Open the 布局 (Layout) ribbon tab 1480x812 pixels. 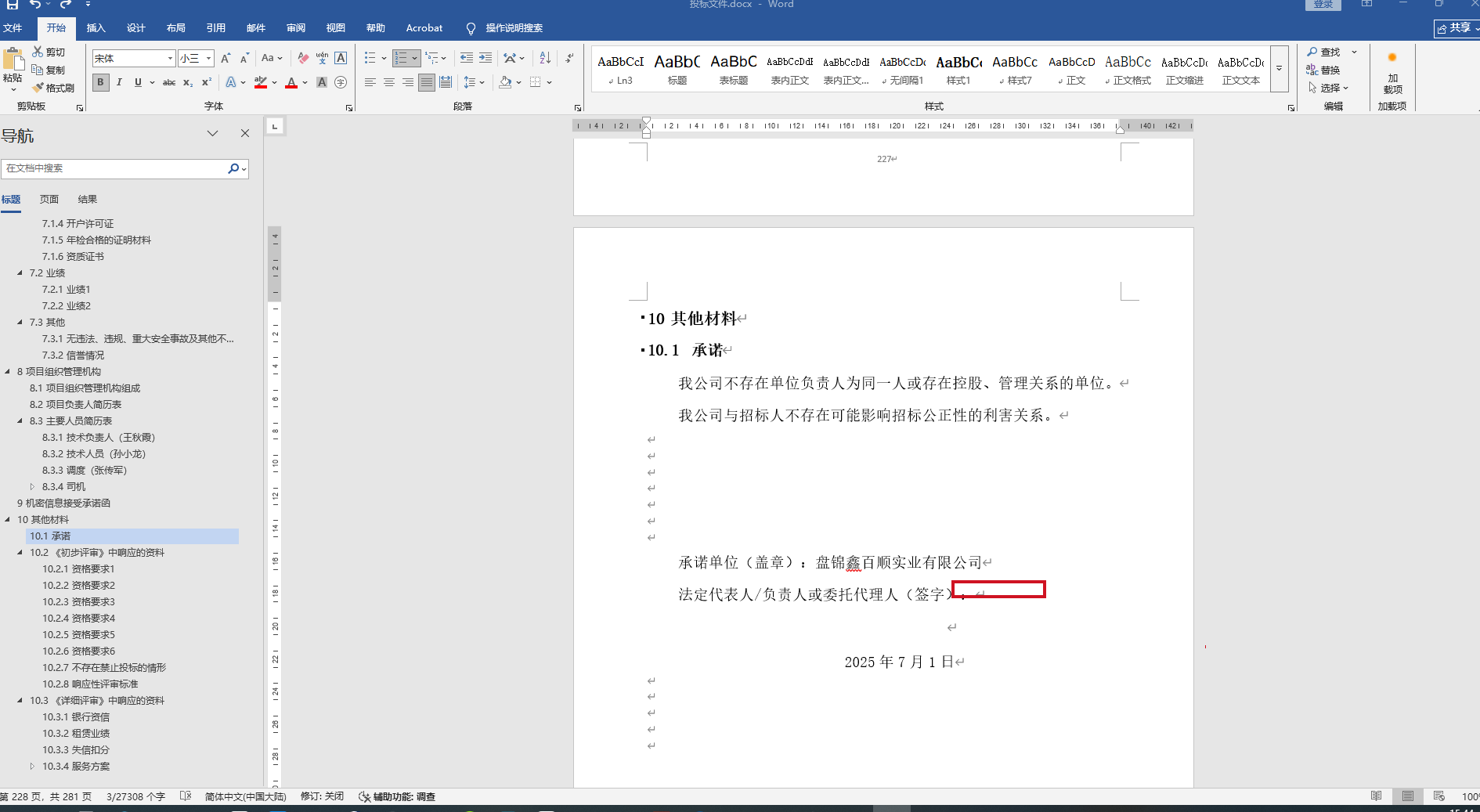[x=175, y=28]
